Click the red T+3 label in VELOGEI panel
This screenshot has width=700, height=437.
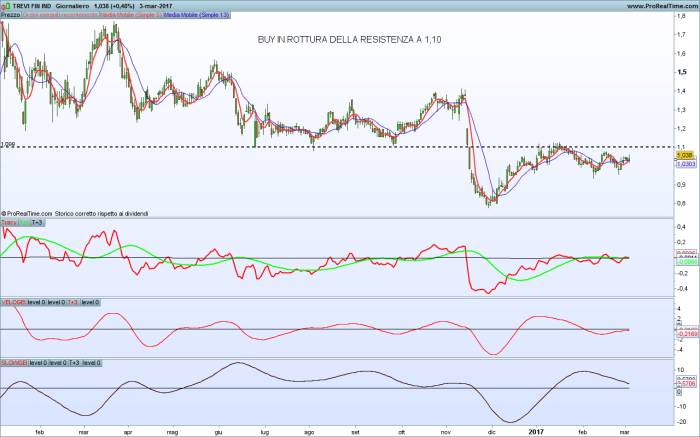(74, 301)
